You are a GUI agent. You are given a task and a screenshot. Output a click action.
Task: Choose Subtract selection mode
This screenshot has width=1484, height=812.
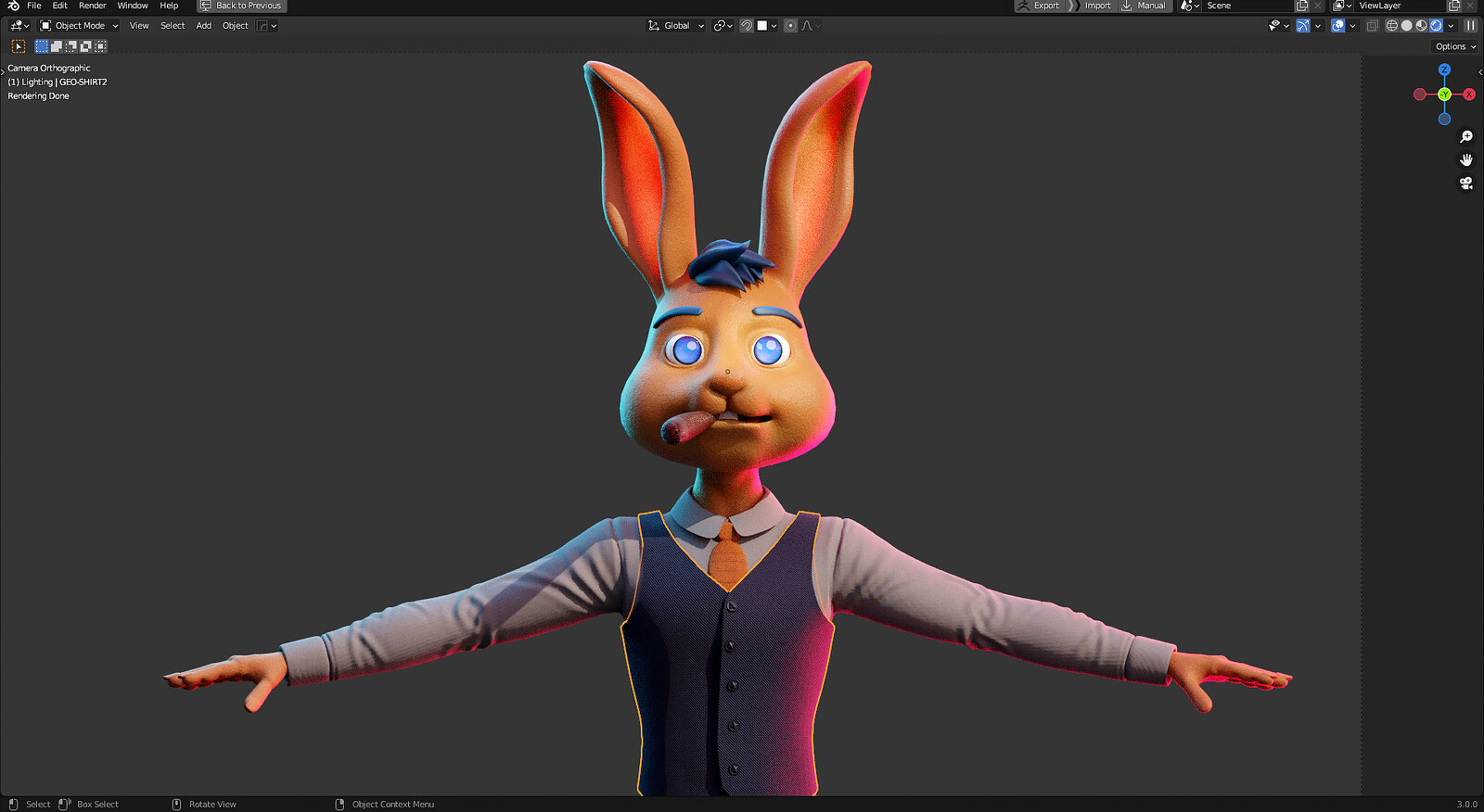point(71,46)
